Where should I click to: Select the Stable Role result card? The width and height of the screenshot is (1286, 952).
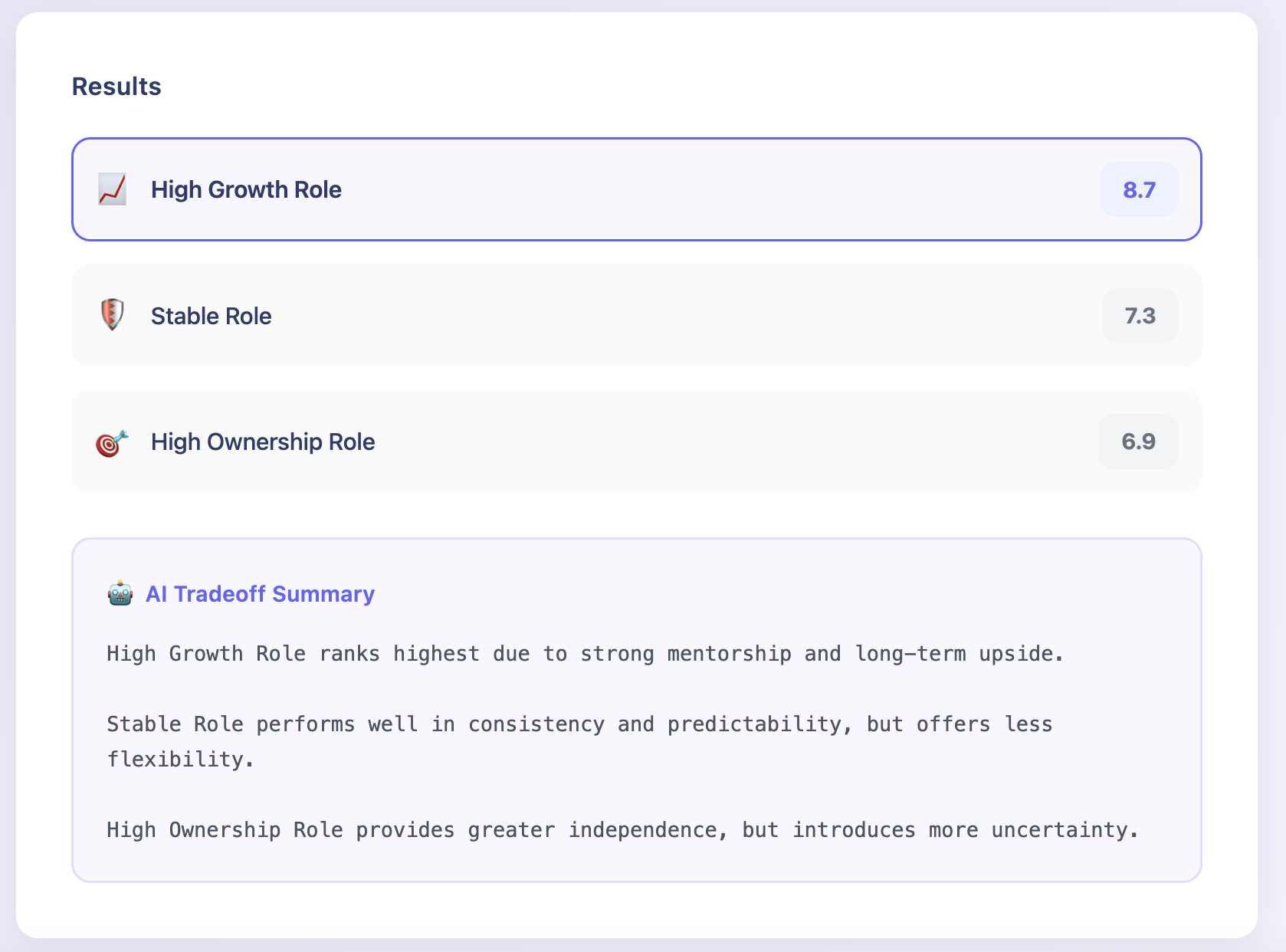pos(536,315)
